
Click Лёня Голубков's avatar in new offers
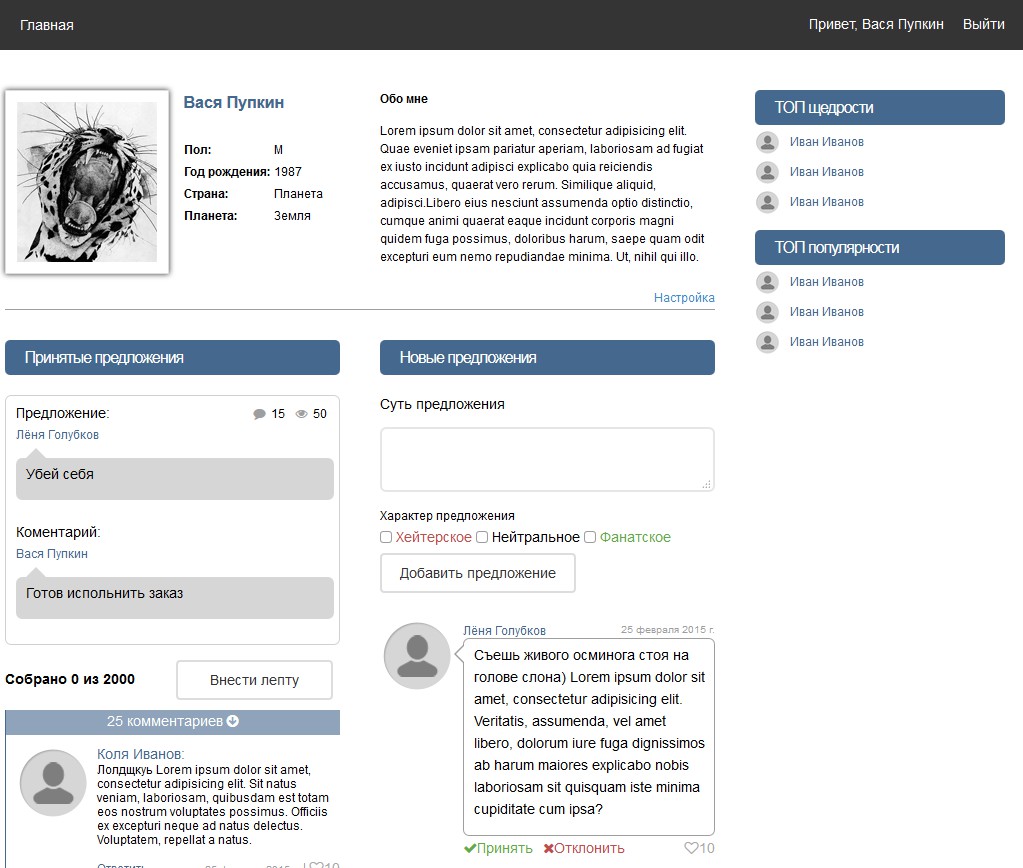[417, 656]
